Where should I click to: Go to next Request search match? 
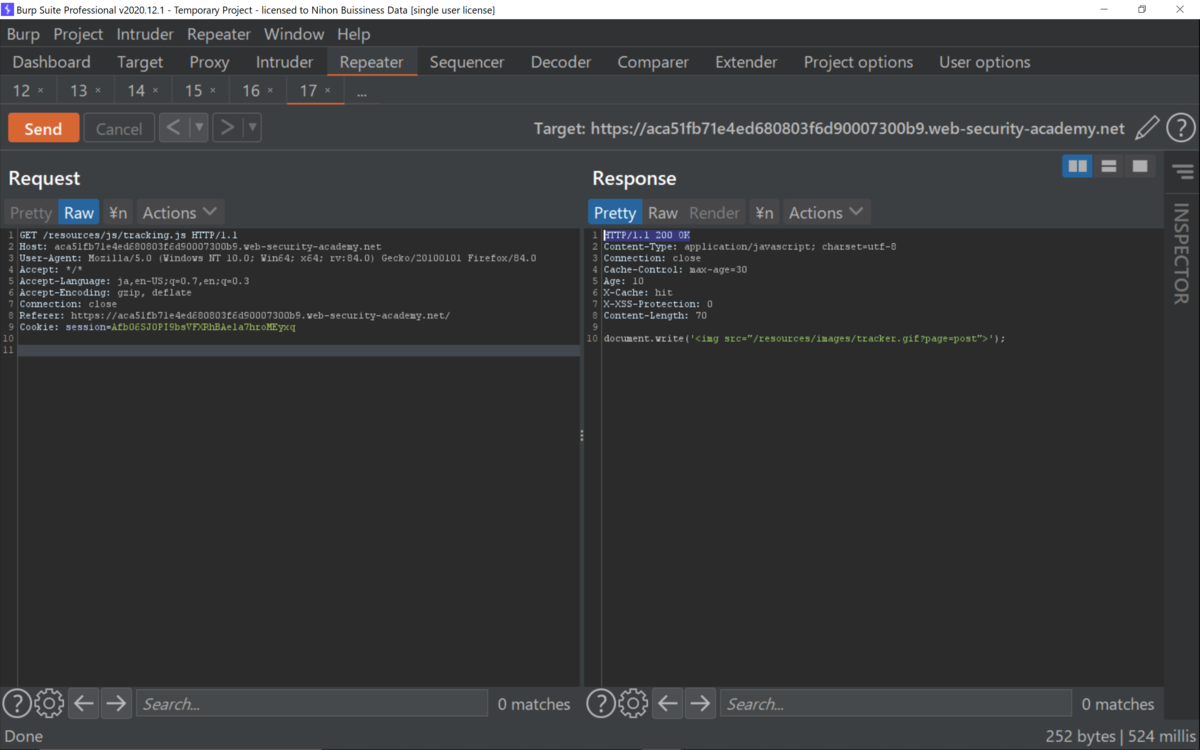(x=116, y=704)
